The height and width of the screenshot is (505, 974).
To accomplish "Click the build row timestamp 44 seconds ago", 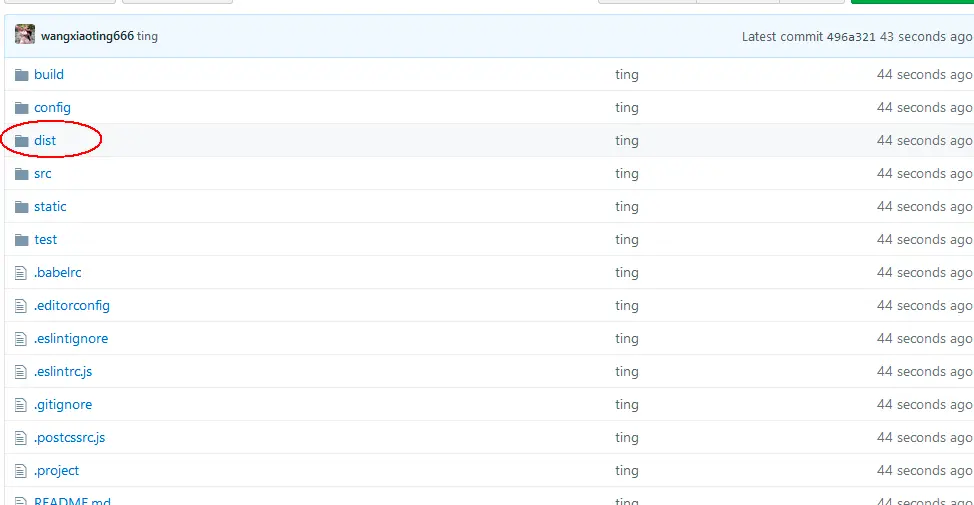I will click(924, 75).
